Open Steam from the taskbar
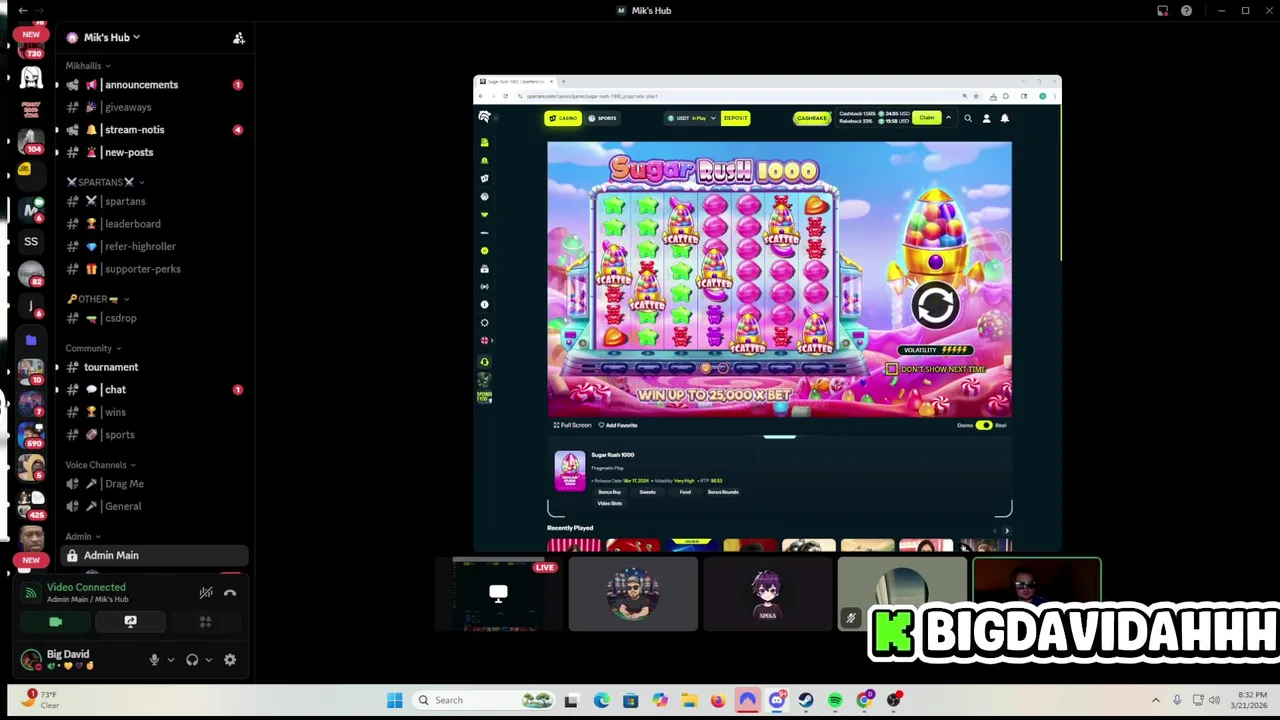 click(x=806, y=700)
